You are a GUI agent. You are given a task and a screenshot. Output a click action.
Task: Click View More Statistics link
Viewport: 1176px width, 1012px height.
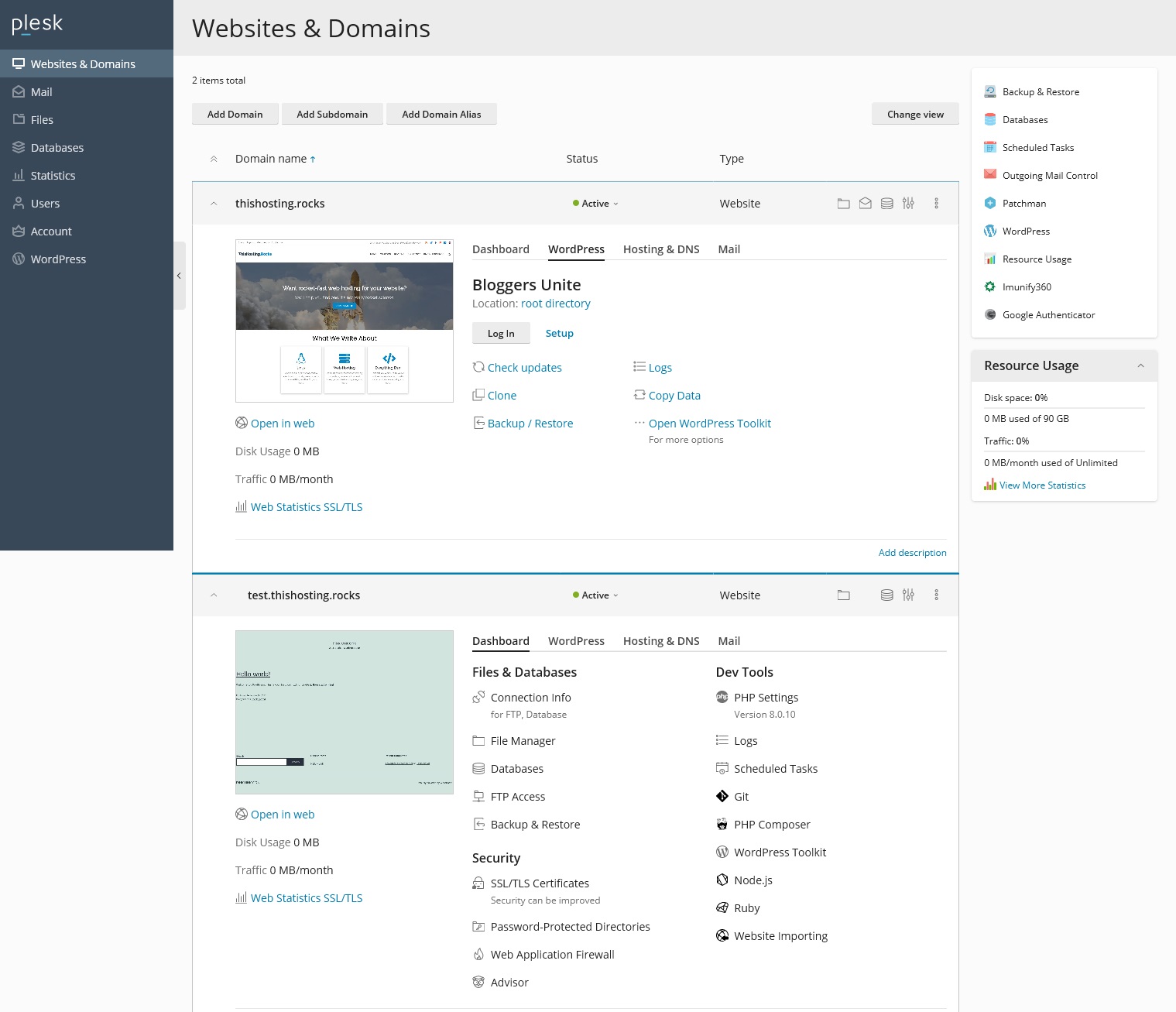coord(1042,485)
